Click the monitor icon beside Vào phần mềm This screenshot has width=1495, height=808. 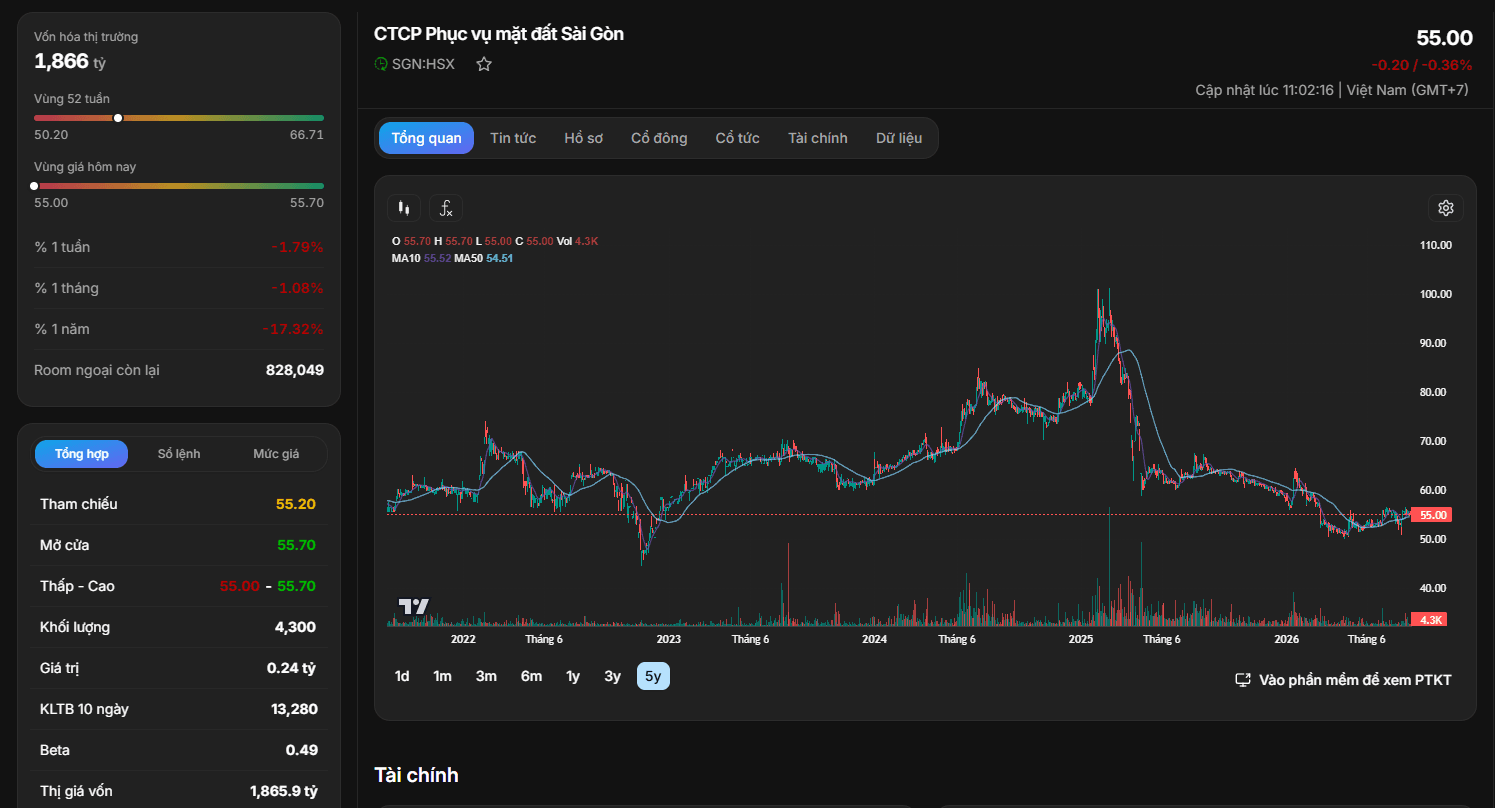pyautogui.click(x=1243, y=680)
